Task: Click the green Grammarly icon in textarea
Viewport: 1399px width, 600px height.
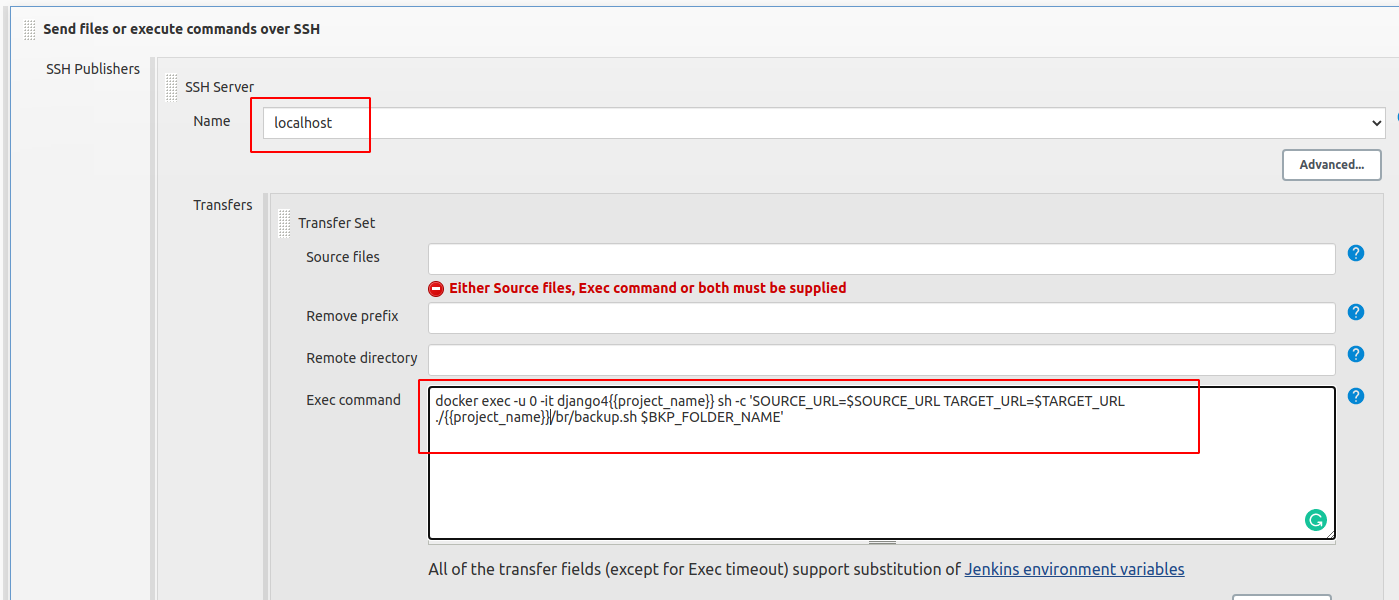Action: click(1315, 520)
